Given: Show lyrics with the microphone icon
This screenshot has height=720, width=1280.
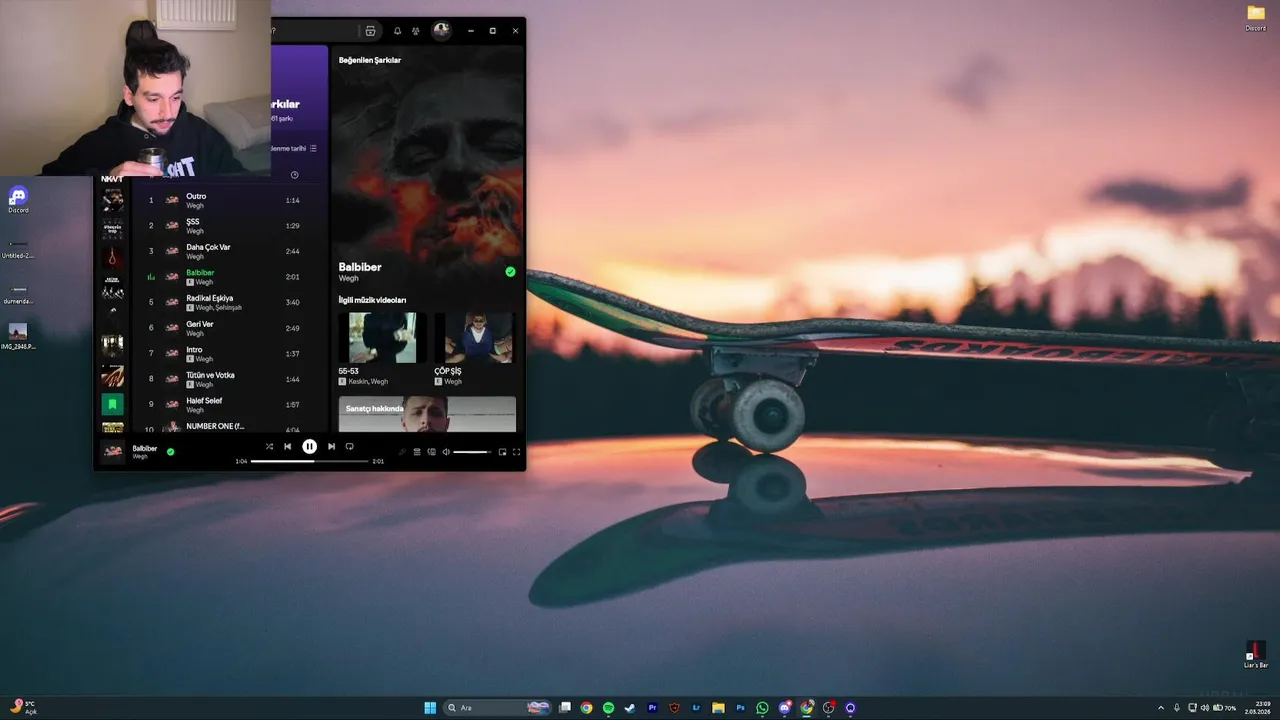Looking at the screenshot, I should click(402, 452).
